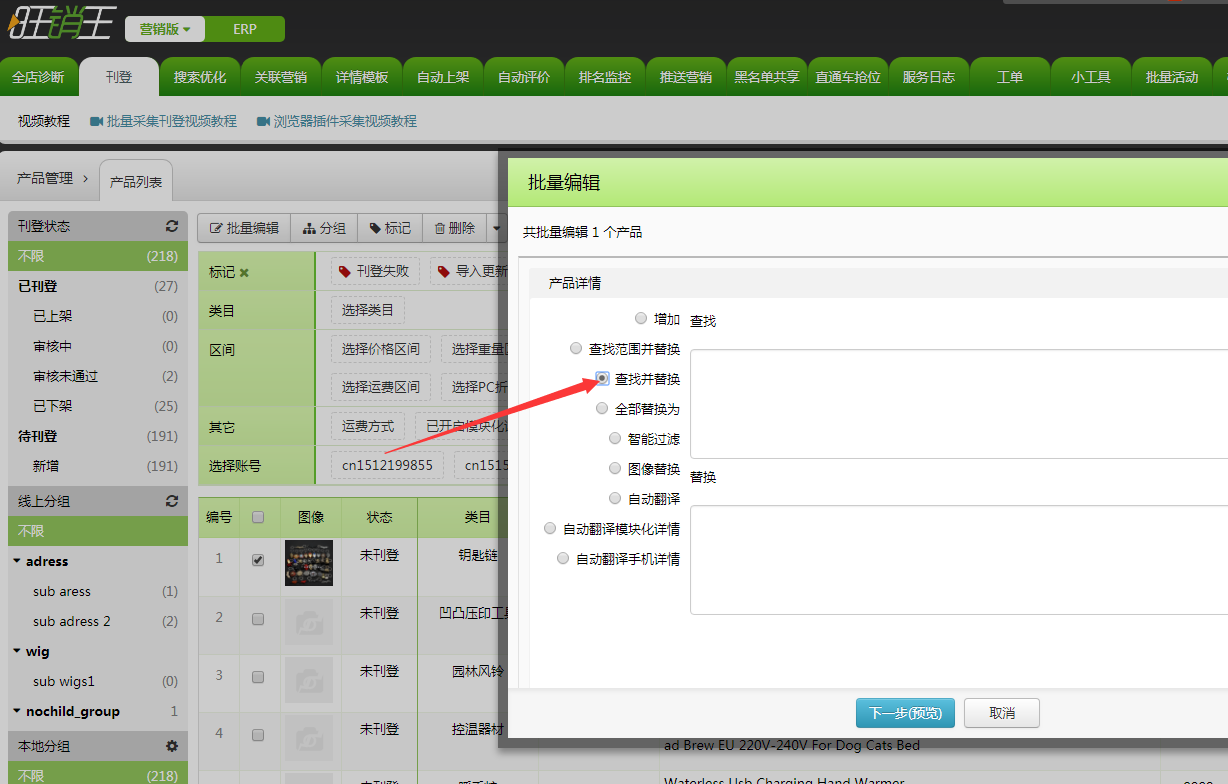Select the 刊登失败 tag filter
This screenshot has height=784, width=1228.
[375, 271]
